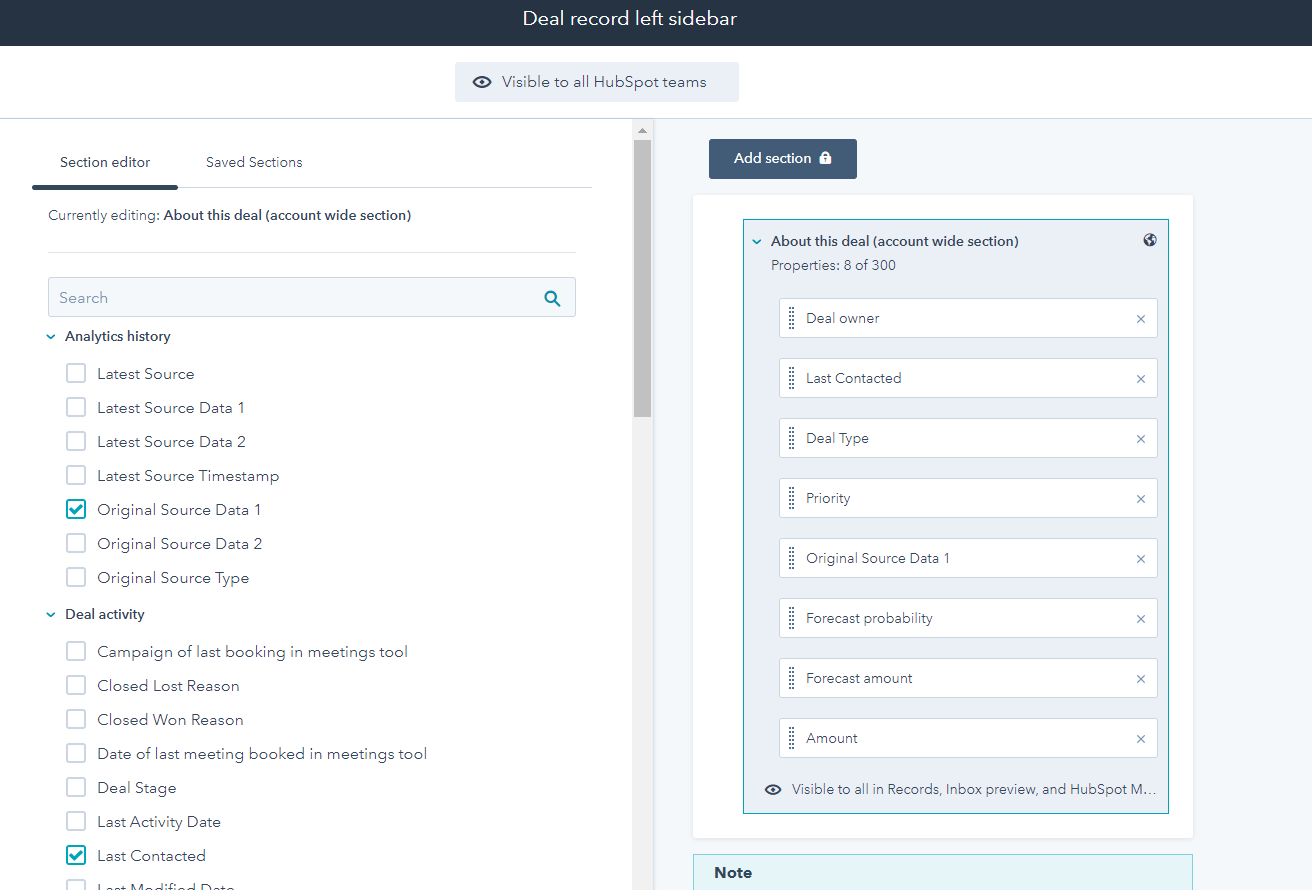
Task: Remove Last Contacted property via X icon
Action: click(1141, 379)
